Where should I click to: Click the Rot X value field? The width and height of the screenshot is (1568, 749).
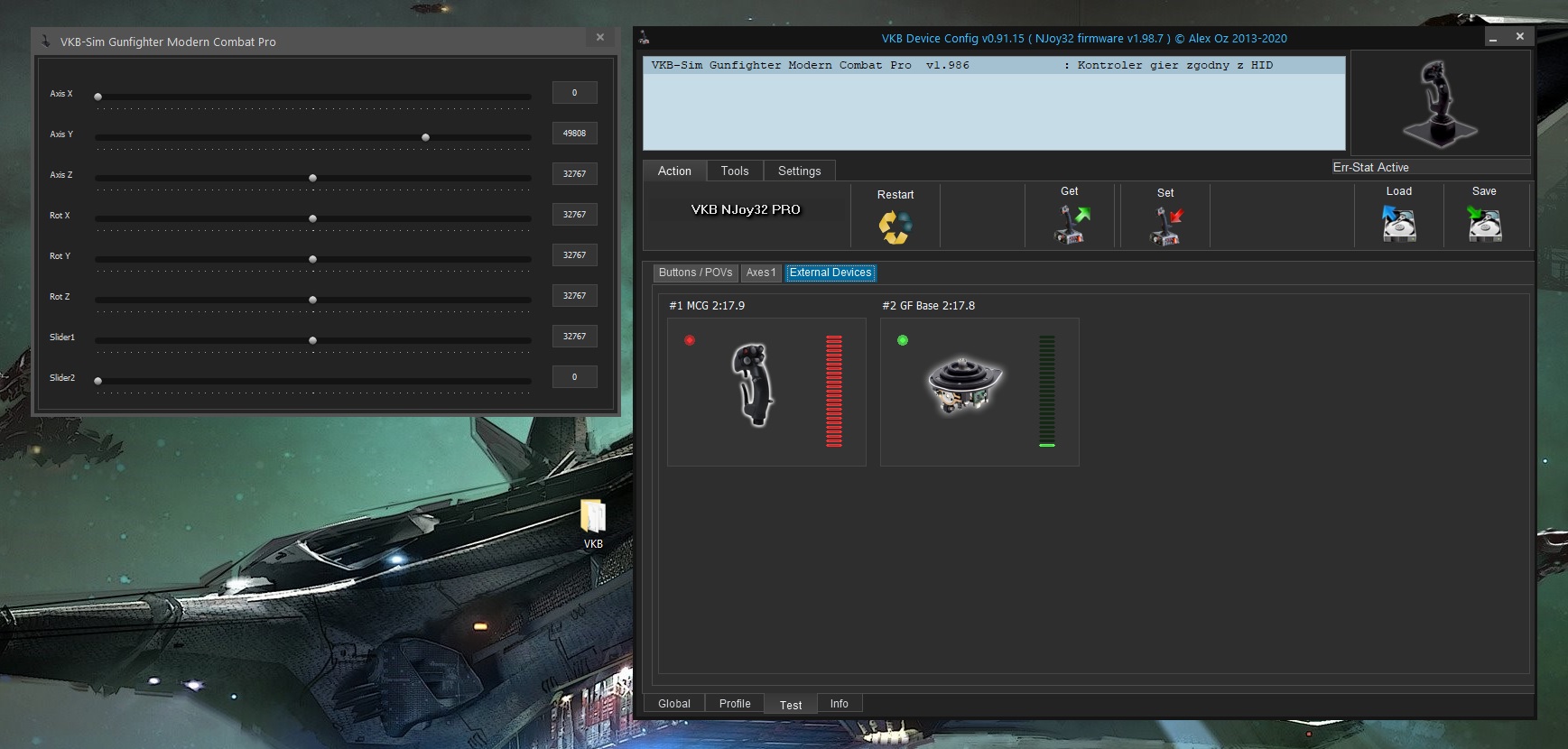click(575, 214)
